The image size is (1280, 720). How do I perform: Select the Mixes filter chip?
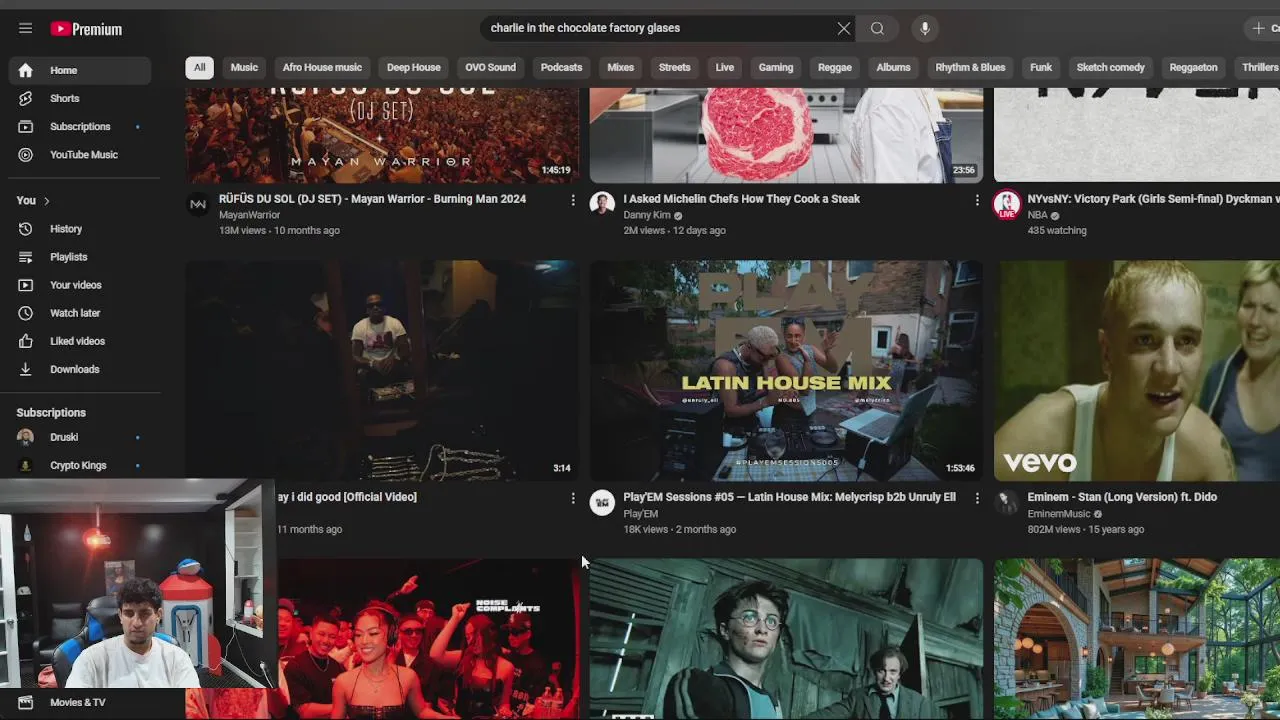(621, 67)
